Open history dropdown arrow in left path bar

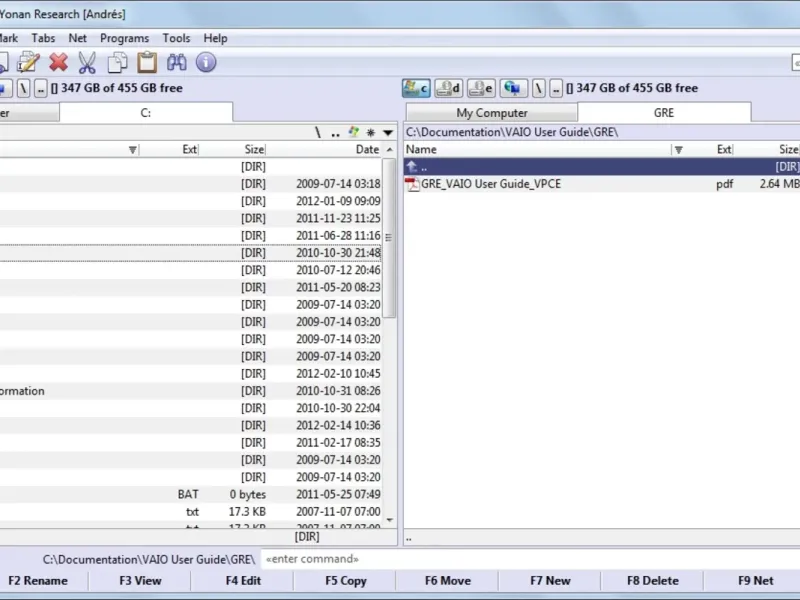[x=388, y=133]
